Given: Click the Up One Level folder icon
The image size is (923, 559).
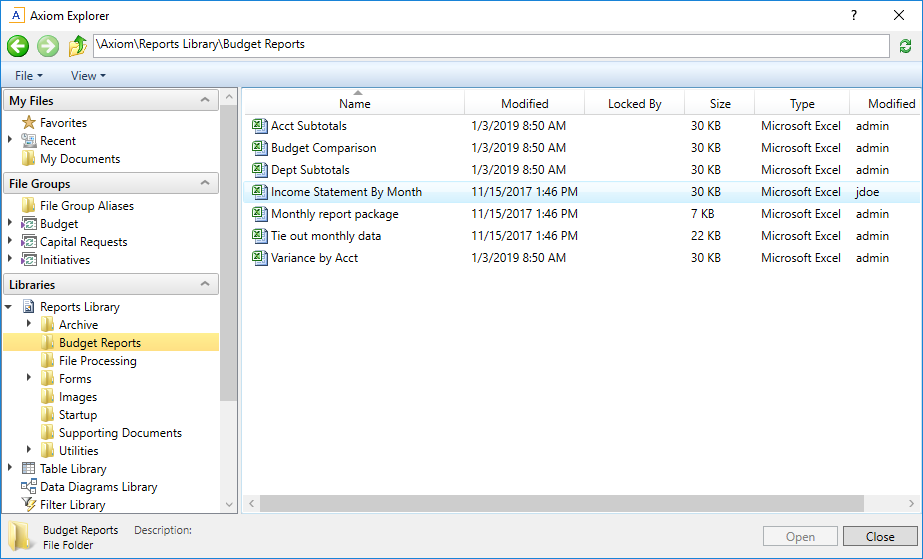Looking at the screenshot, I should tap(78, 46).
